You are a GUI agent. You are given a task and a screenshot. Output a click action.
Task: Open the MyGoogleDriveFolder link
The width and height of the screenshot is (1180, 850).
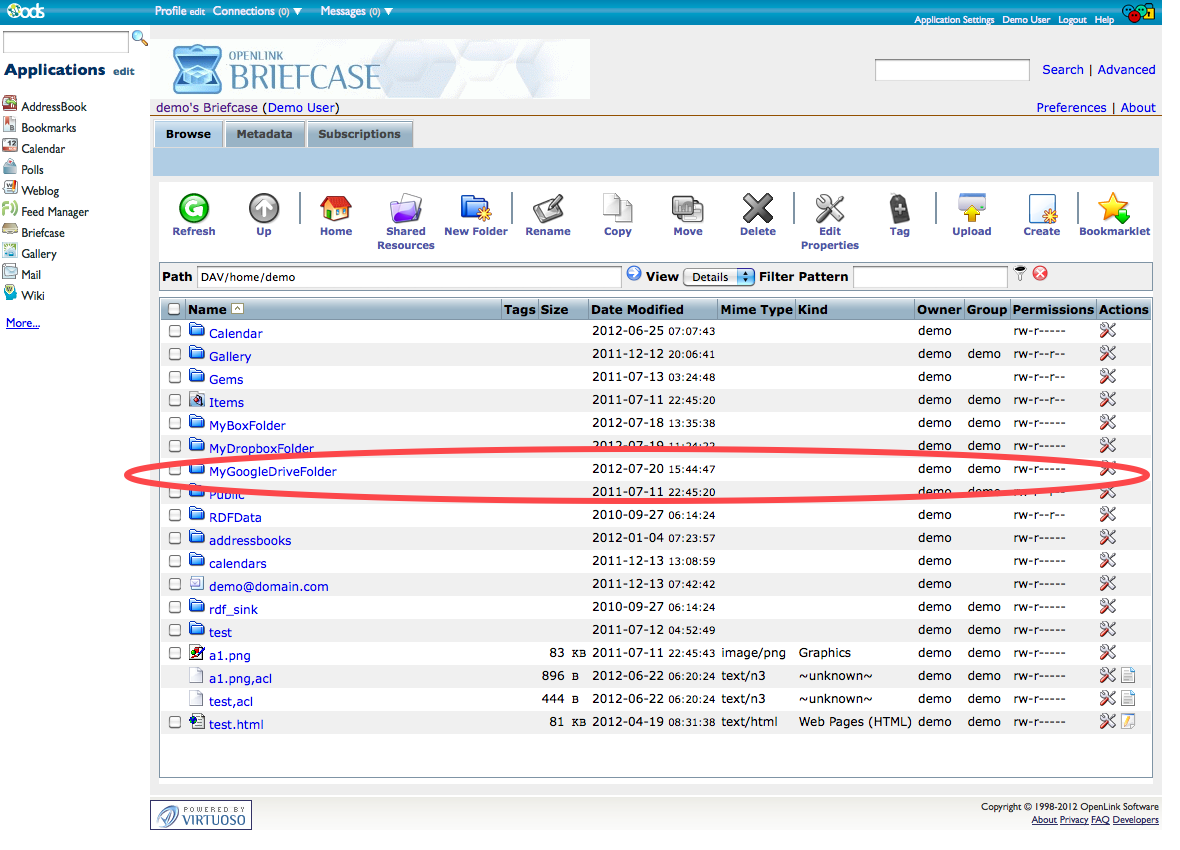[x=272, y=471]
